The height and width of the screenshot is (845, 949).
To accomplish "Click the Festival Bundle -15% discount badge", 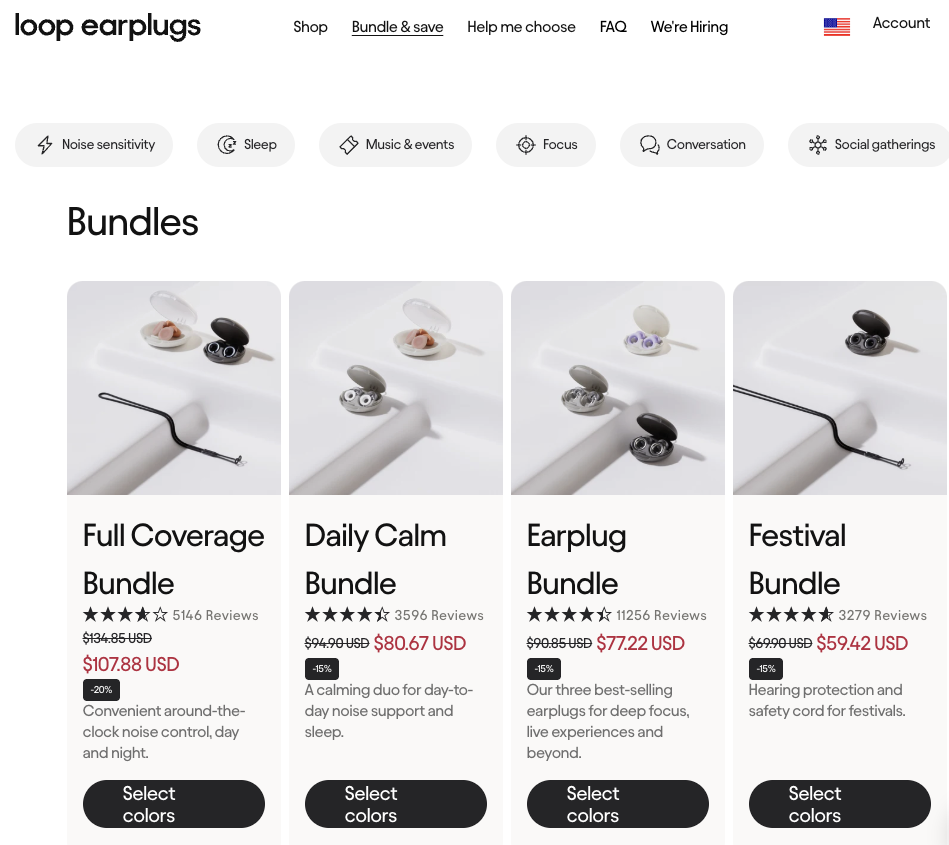I will 766,668.
